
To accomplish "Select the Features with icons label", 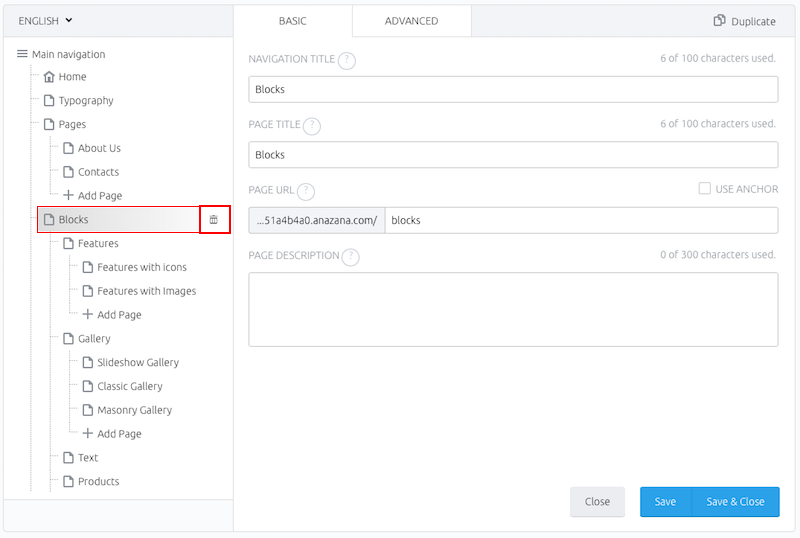I will click(x=142, y=267).
